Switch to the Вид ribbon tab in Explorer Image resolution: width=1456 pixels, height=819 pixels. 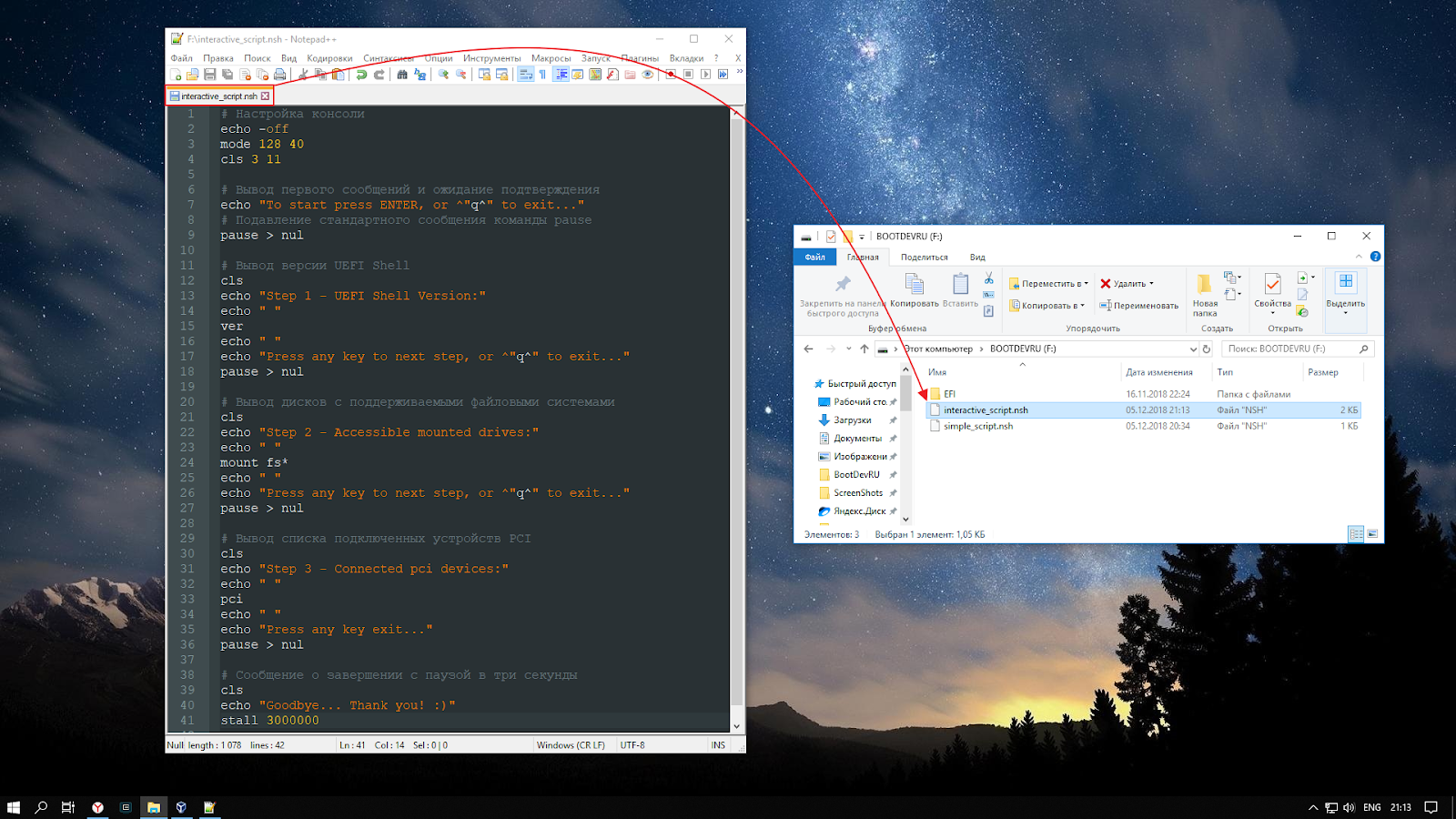[x=977, y=258]
